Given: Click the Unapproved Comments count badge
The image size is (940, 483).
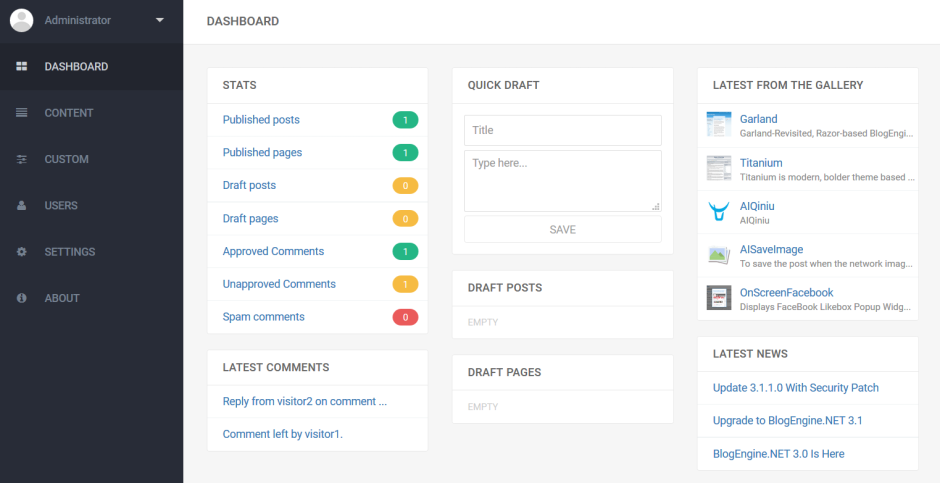Looking at the screenshot, I should (x=405, y=284).
